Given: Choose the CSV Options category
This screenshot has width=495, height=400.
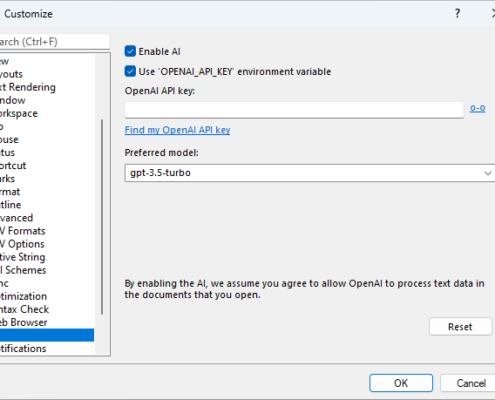Looking at the screenshot, I should [x=22, y=244].
